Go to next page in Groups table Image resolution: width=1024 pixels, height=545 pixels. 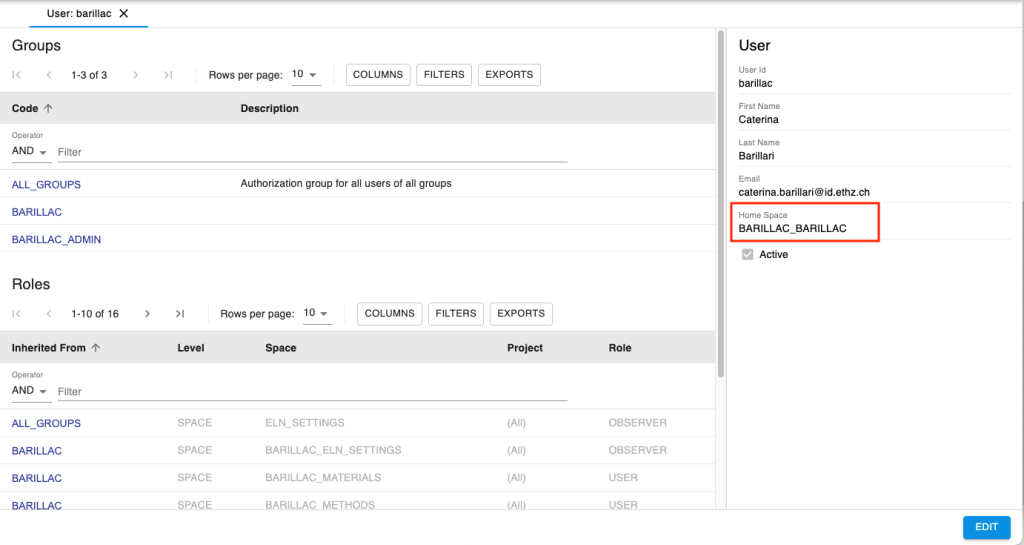pos(136,75)
